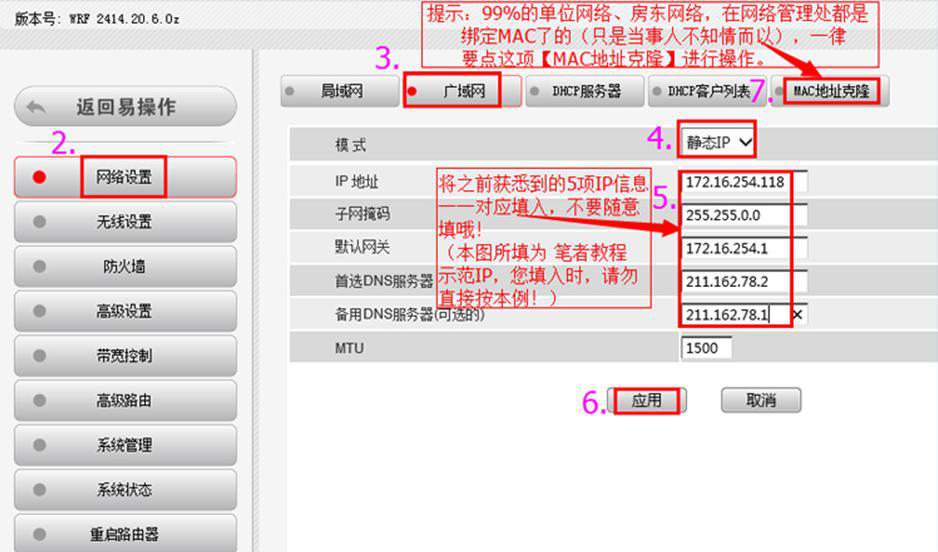Click the 子网掩码 input field
This screenshot has width=938, height=552.
click(x=744, y=215)
